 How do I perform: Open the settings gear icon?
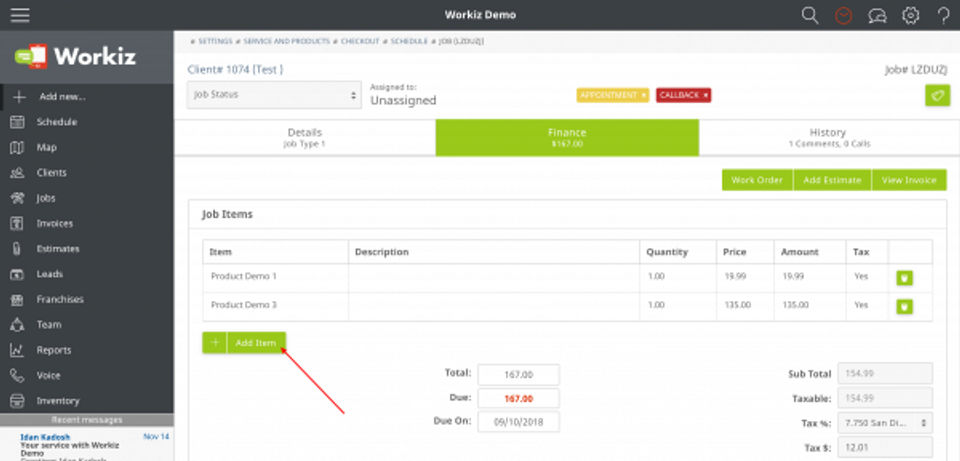(911, 15)
